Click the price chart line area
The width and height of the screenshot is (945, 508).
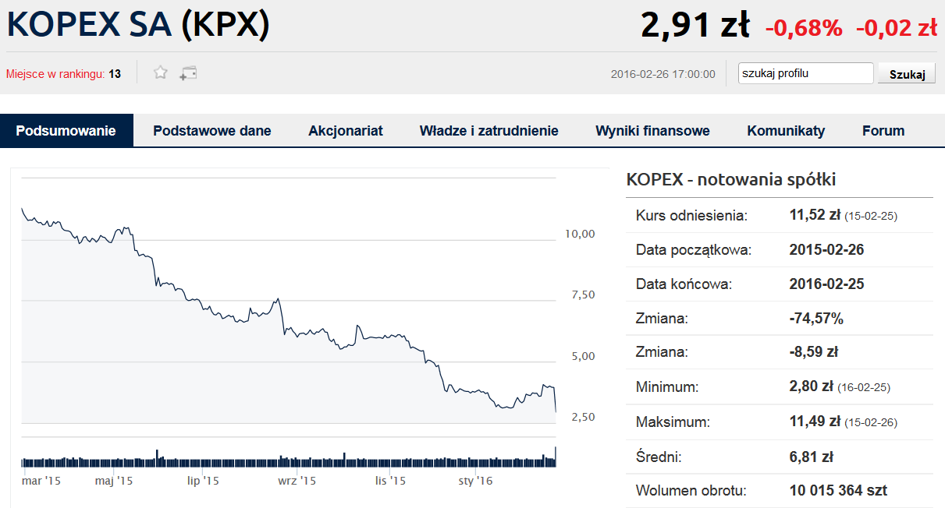[x=287, y=320]
